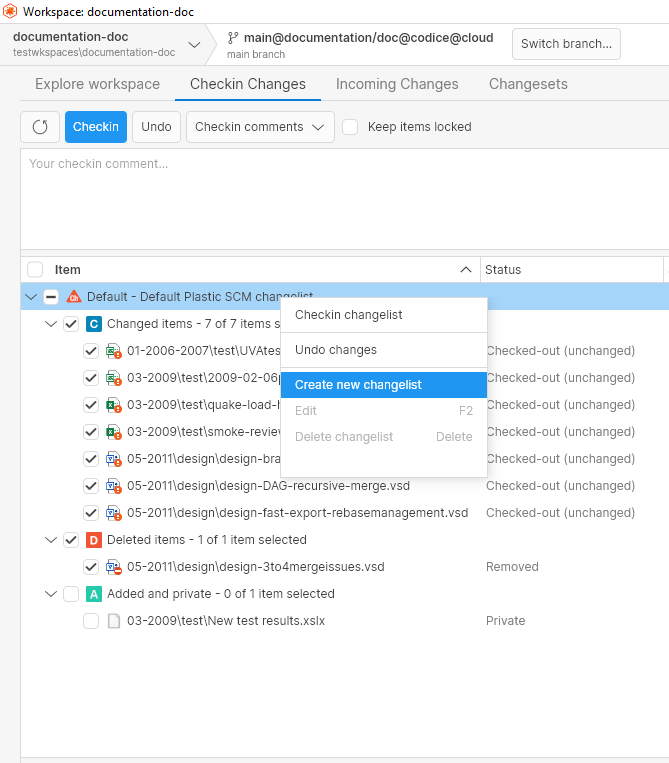Select the Checkin Changes tab
Viewport: 669px width, 763px height.
pos(248,84)
